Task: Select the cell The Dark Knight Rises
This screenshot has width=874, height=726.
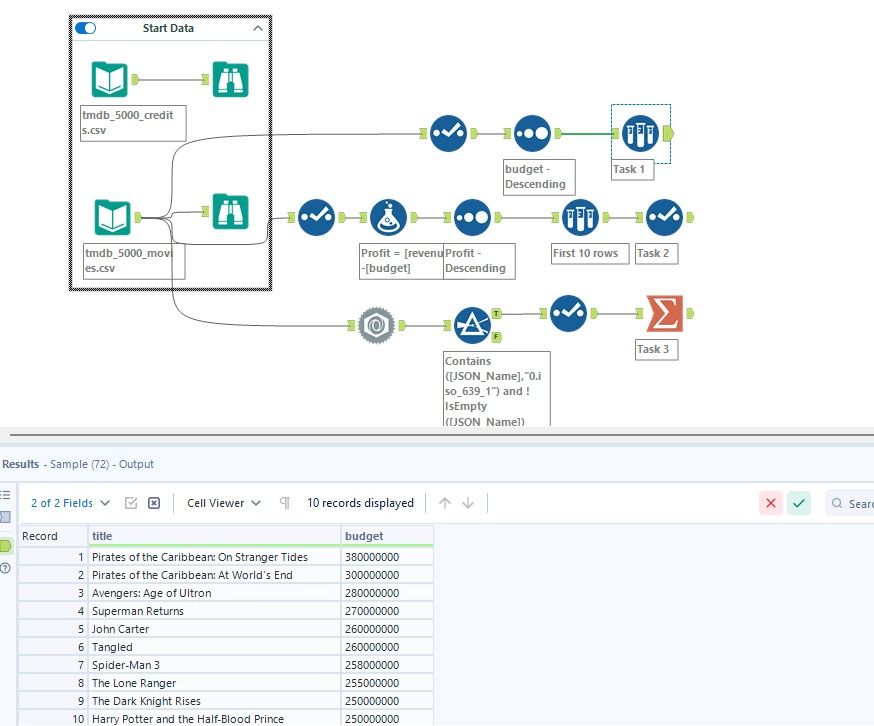Action: click(x=214, y=701)
